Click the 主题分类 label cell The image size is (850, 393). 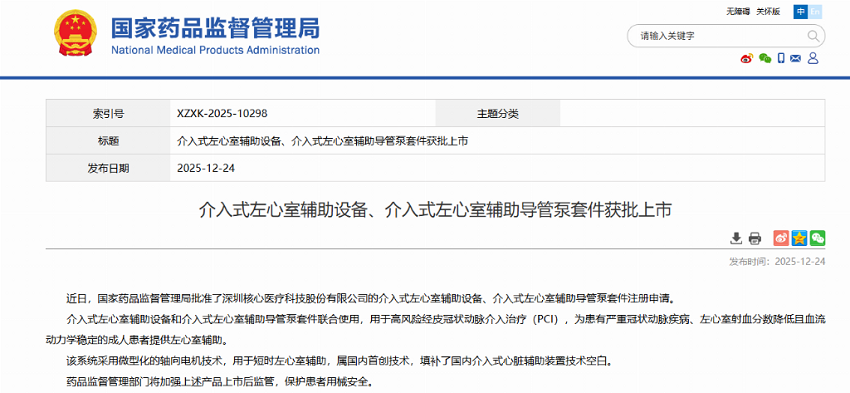[498, 114]
